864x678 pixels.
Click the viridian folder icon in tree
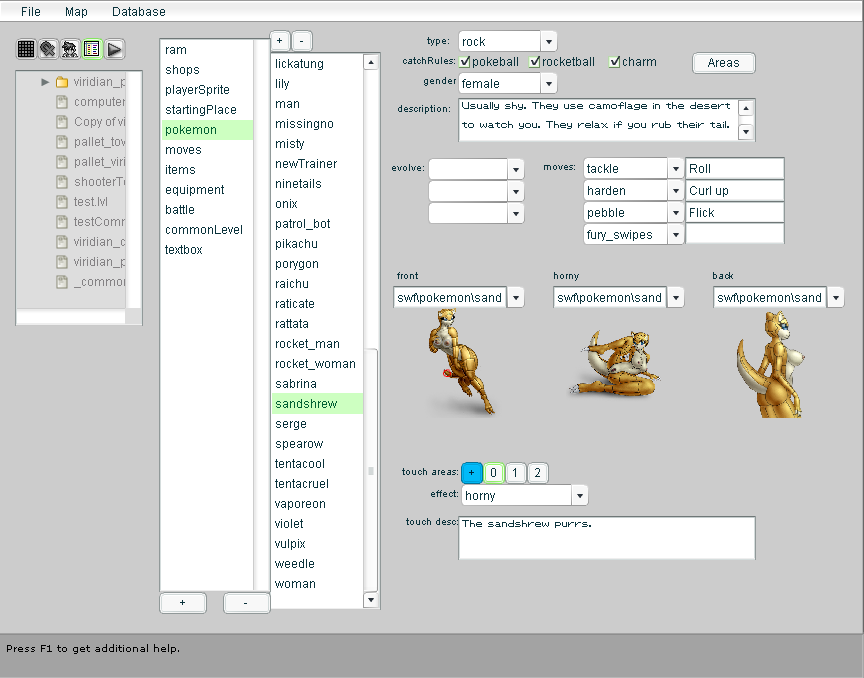pyautogui.click(x=61, y=82)
